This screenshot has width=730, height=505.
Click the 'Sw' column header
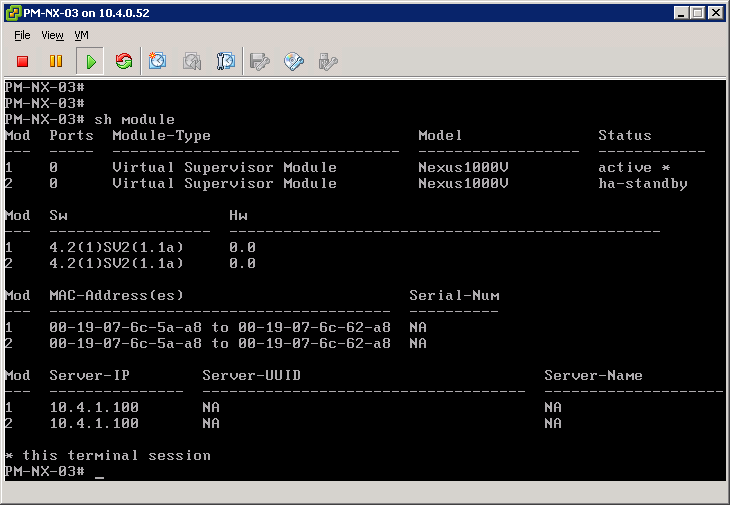[x=59, y=215]
